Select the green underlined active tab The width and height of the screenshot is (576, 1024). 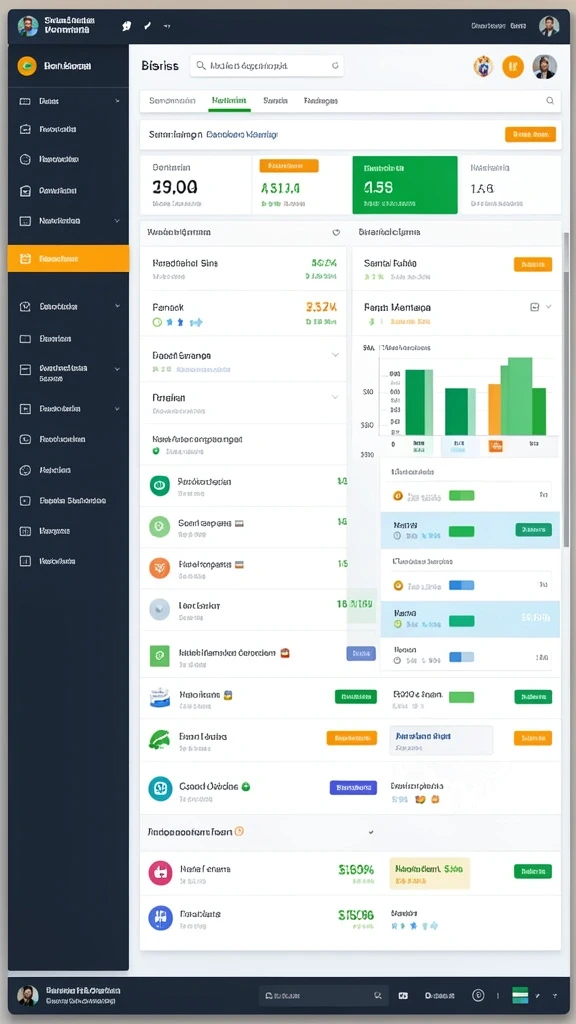[229, 101]
